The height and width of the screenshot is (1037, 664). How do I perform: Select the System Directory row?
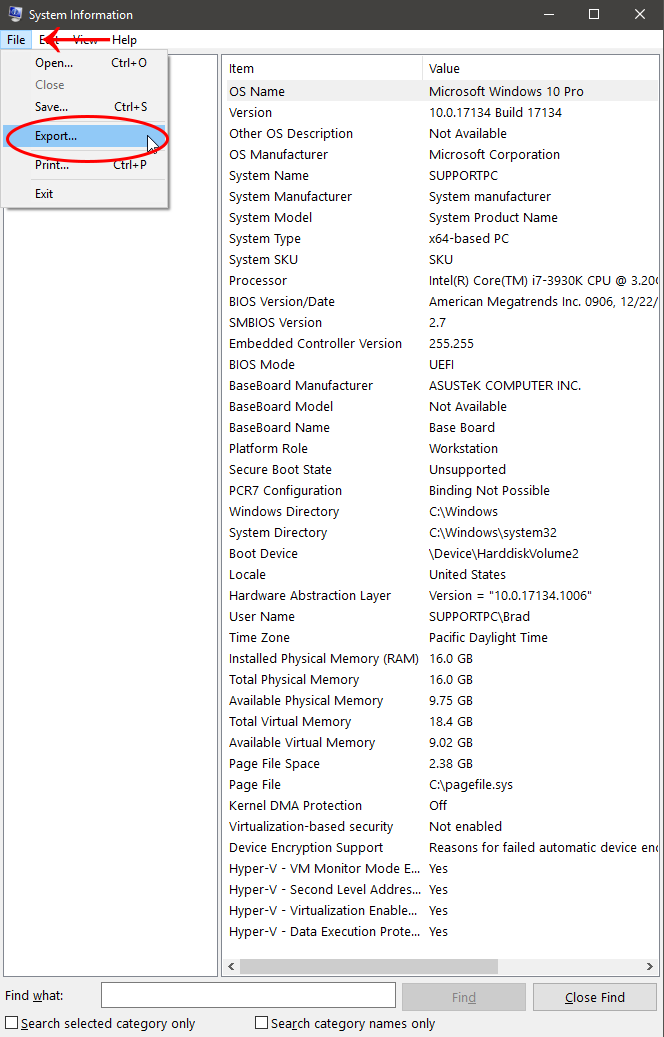point(442,532)
